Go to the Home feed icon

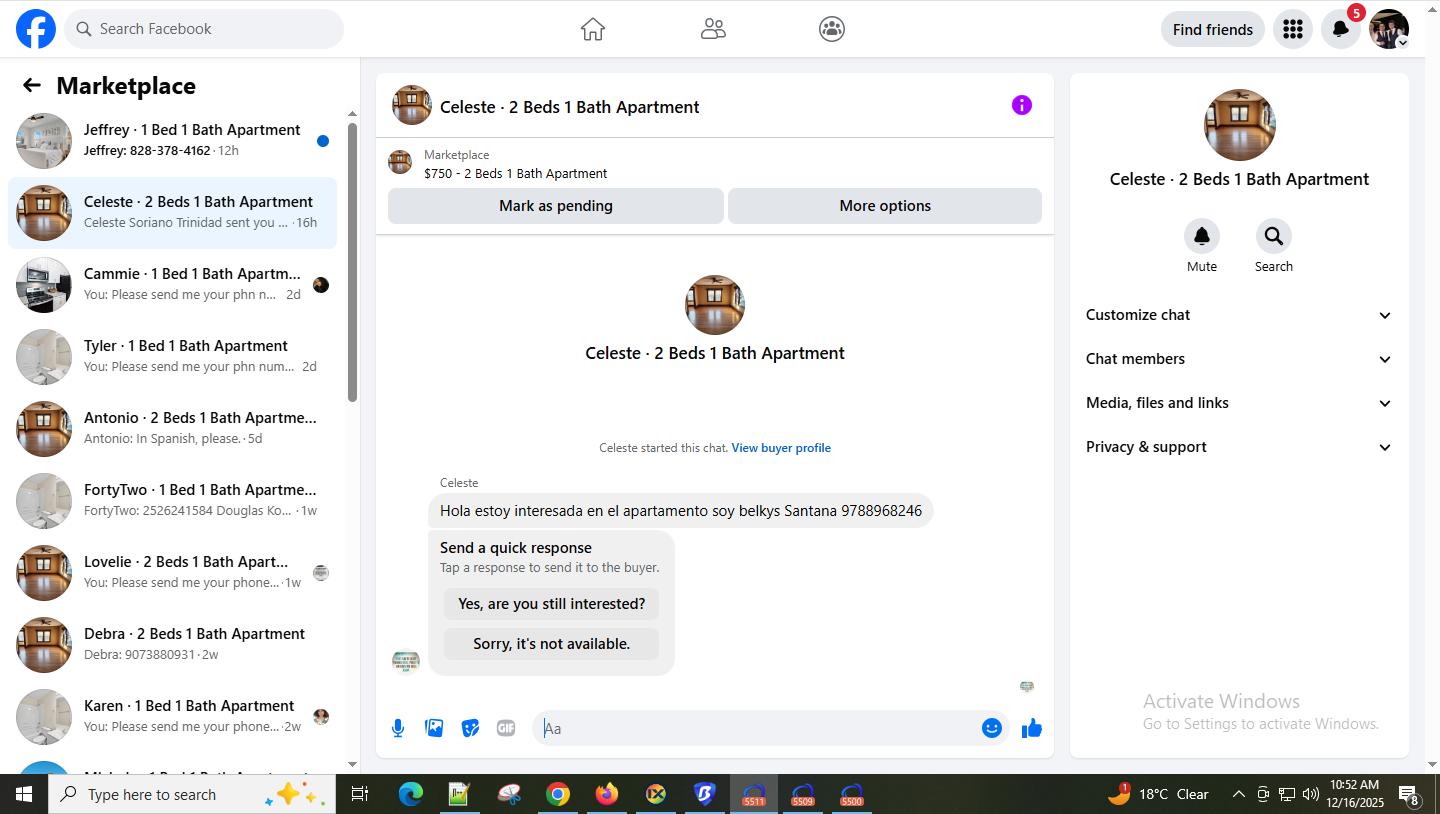(x=593, y=29)
